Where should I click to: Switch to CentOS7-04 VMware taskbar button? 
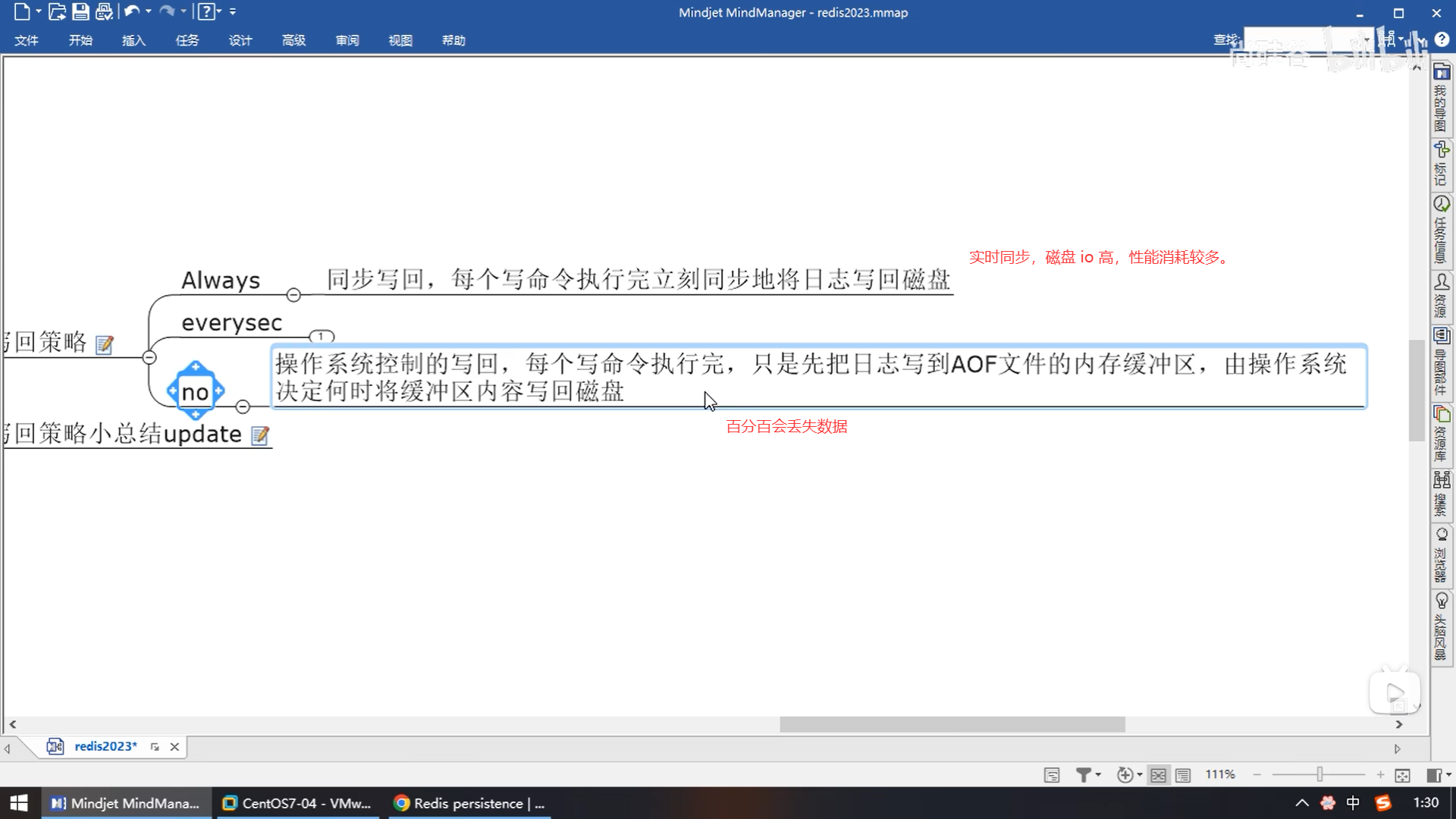(x=297, y=803)
